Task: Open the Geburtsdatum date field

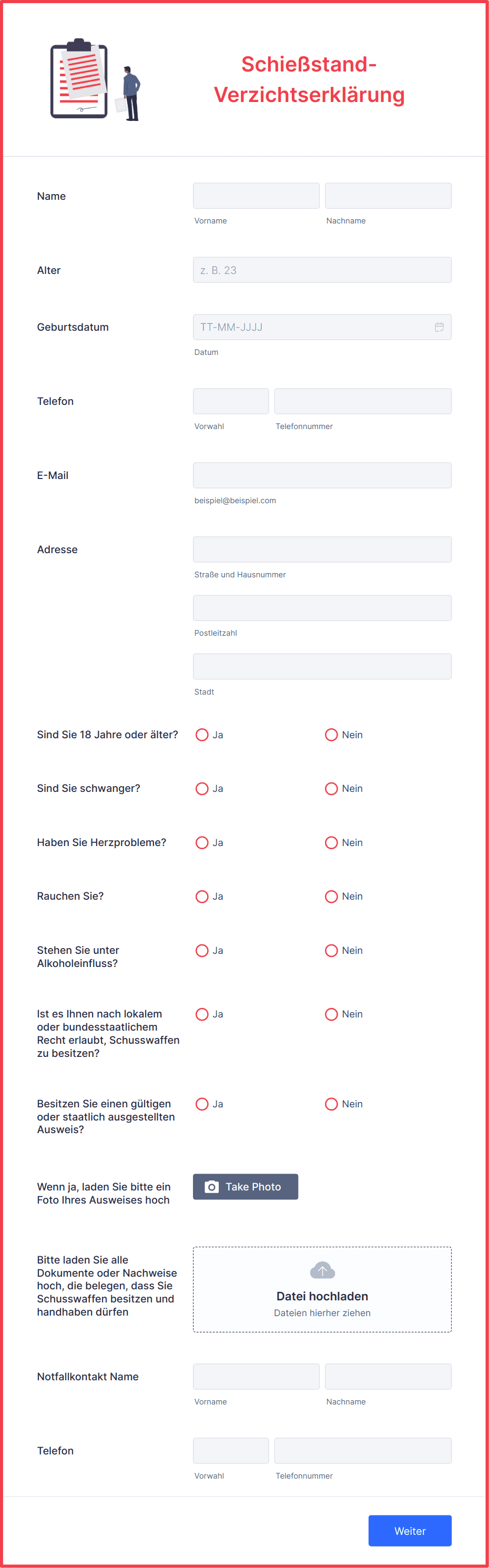Action: [311, 327]
